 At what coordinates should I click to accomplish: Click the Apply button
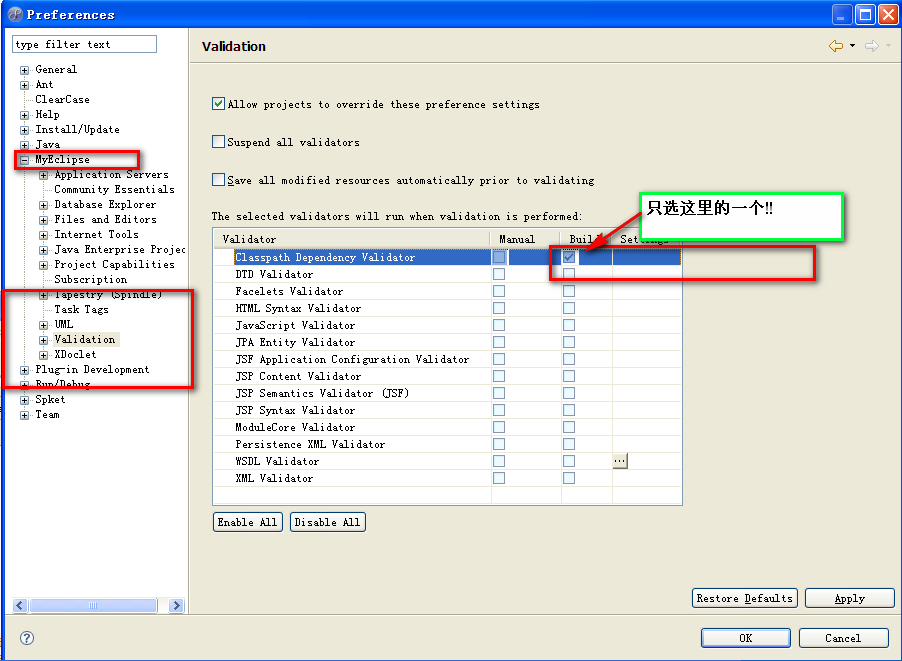point(850,598)
